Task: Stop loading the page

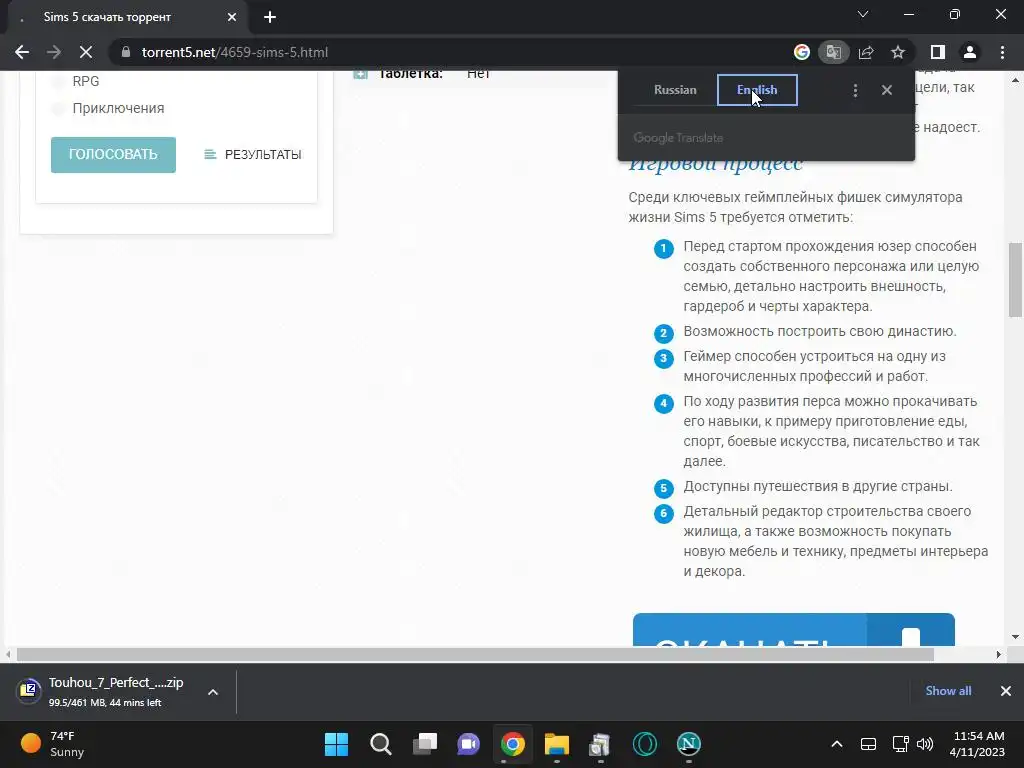Action: tap(86, 52)
